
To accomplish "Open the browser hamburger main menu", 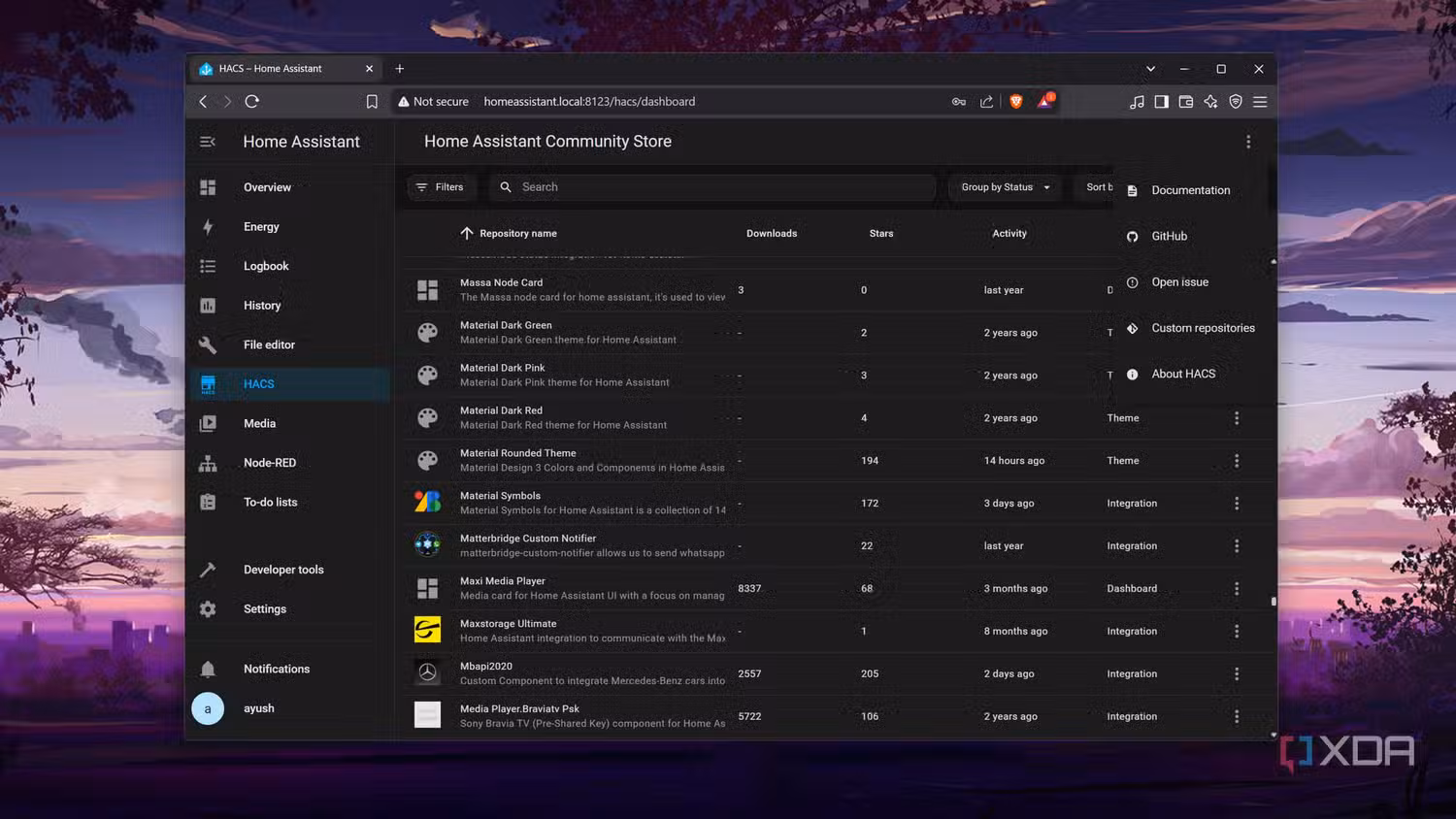I will tap(1260, 102).
